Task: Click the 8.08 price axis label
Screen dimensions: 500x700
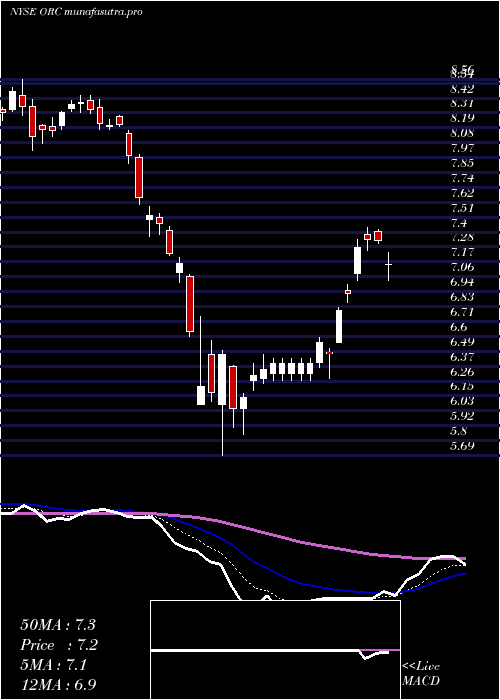Action: click(x=462, y=133)
